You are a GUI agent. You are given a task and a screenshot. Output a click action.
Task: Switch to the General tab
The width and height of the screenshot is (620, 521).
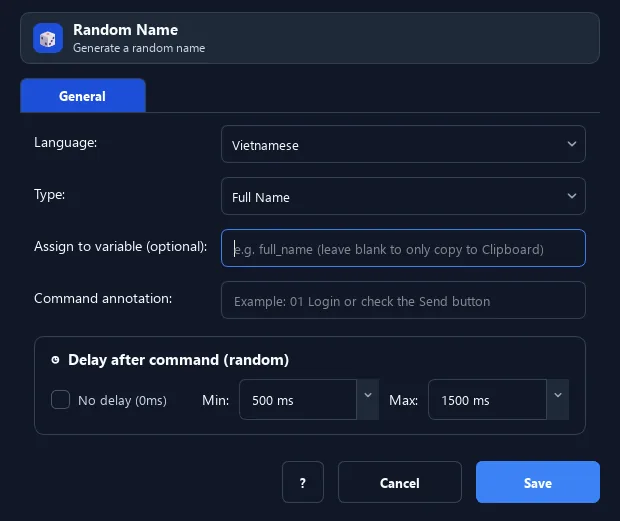83,96
